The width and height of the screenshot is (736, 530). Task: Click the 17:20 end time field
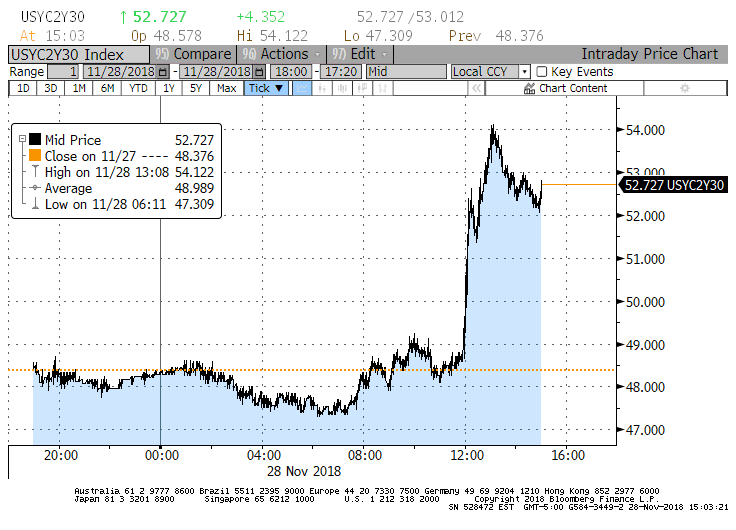point(341,72)
